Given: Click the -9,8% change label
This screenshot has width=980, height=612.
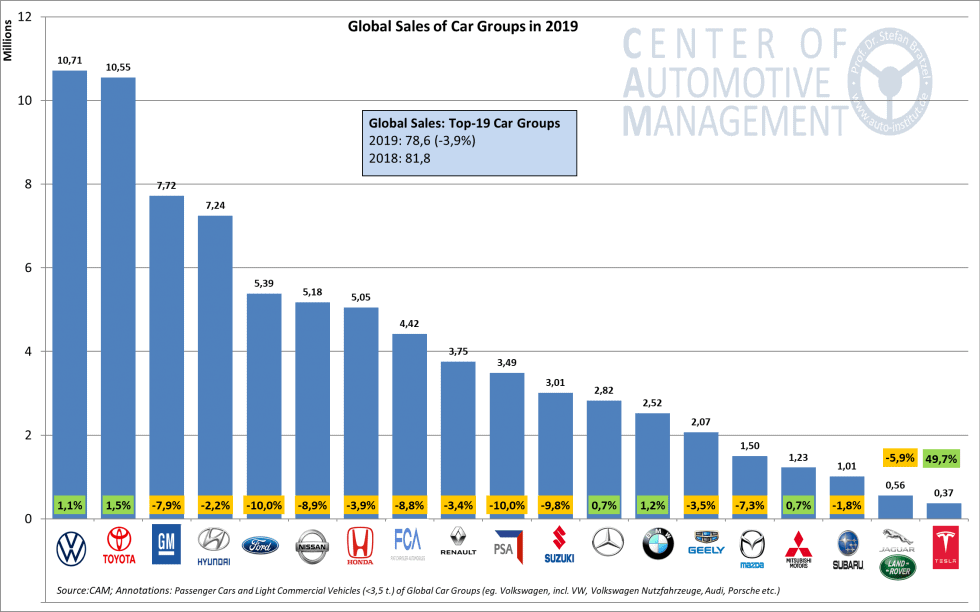Looking at the screenshot, I should click(x=556, y=505).
